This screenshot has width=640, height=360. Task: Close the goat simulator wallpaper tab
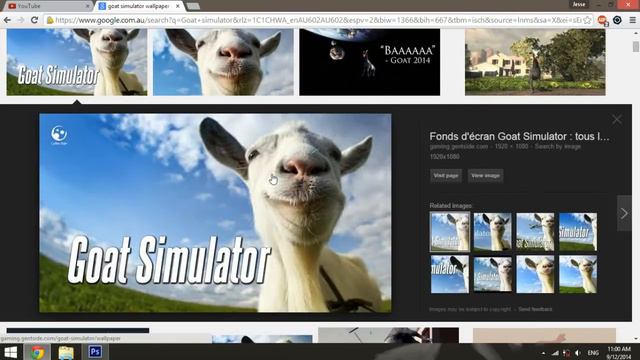coord(178,6)
